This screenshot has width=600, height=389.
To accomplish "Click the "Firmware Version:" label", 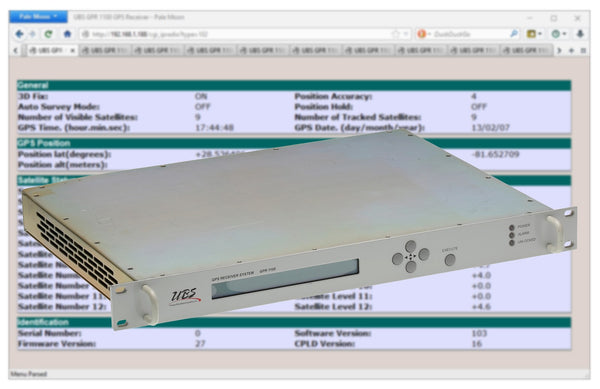I will (x=57, y=344).
